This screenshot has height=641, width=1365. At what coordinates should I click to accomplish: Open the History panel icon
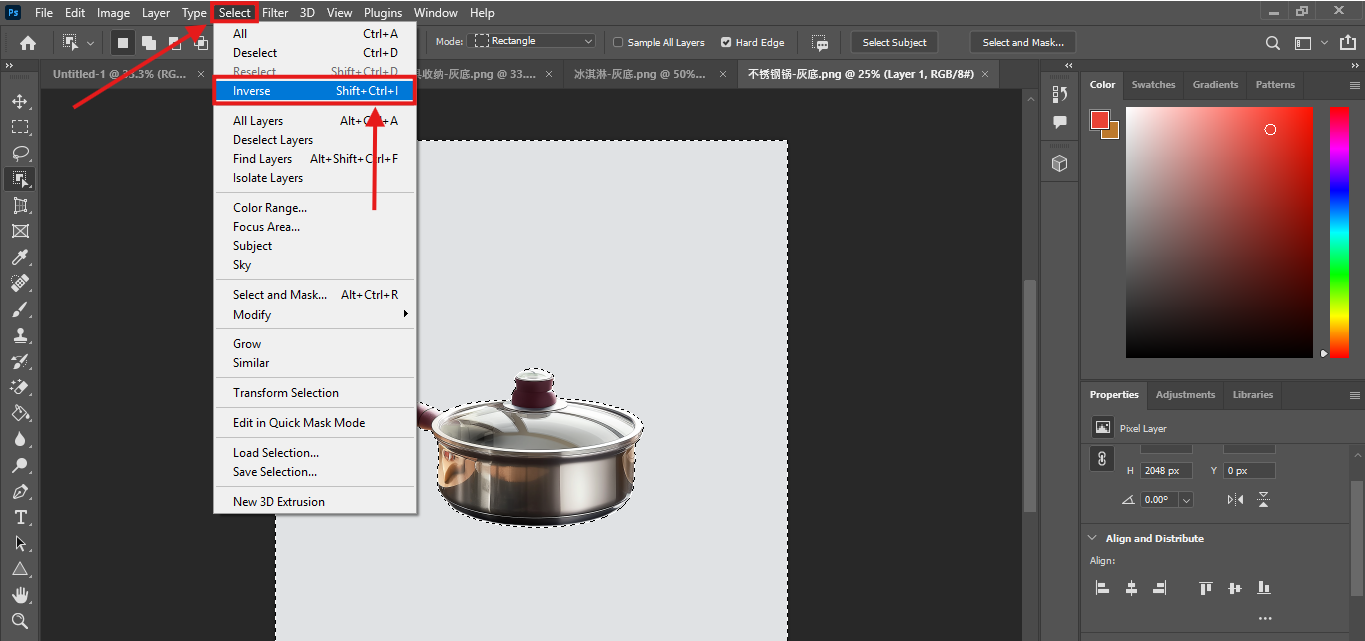1060,94
